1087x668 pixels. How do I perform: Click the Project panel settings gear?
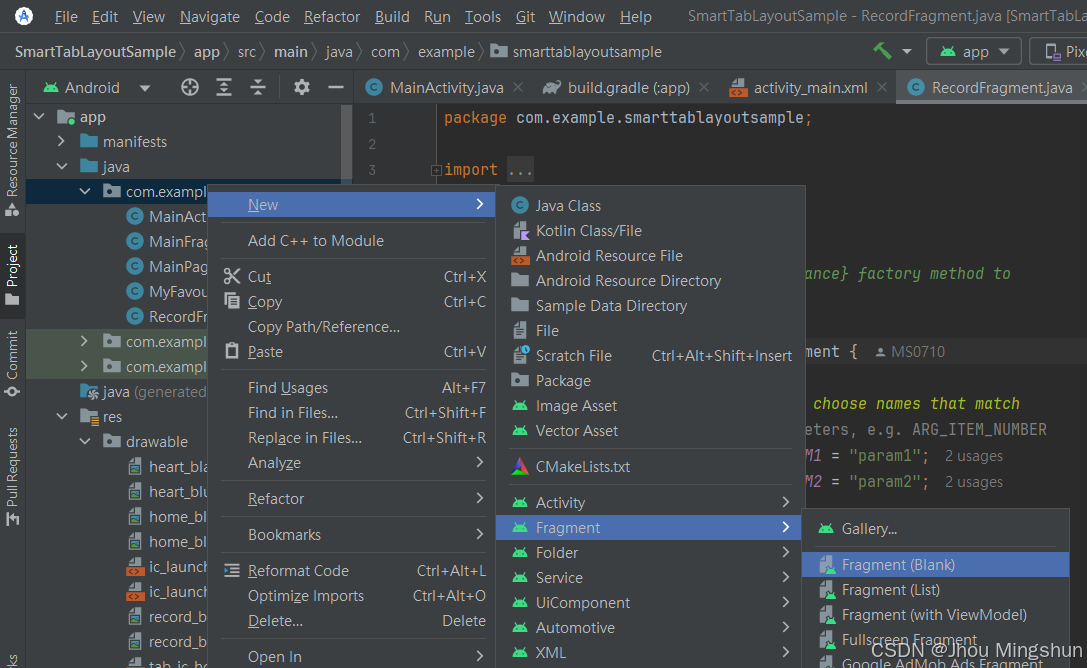click(x=303, y=88)
